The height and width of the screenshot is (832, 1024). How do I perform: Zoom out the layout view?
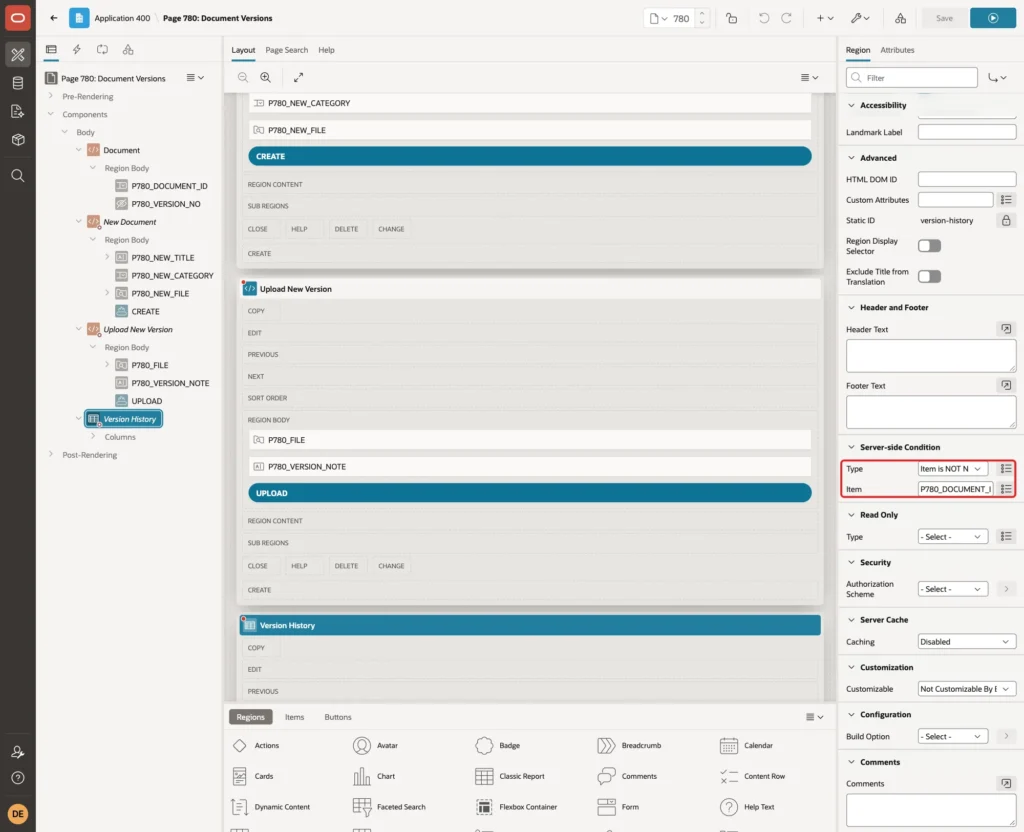tap(242, 77)
